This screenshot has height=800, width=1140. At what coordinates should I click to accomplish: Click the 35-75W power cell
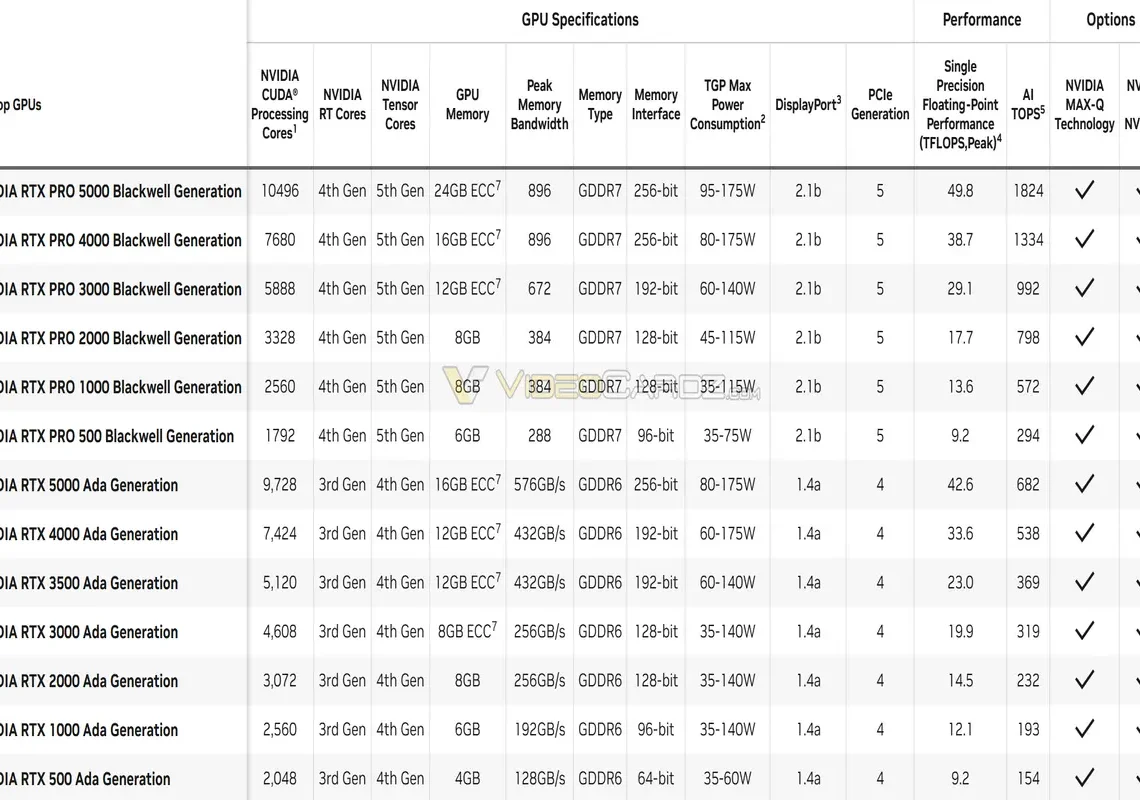[x=727, y=436]
